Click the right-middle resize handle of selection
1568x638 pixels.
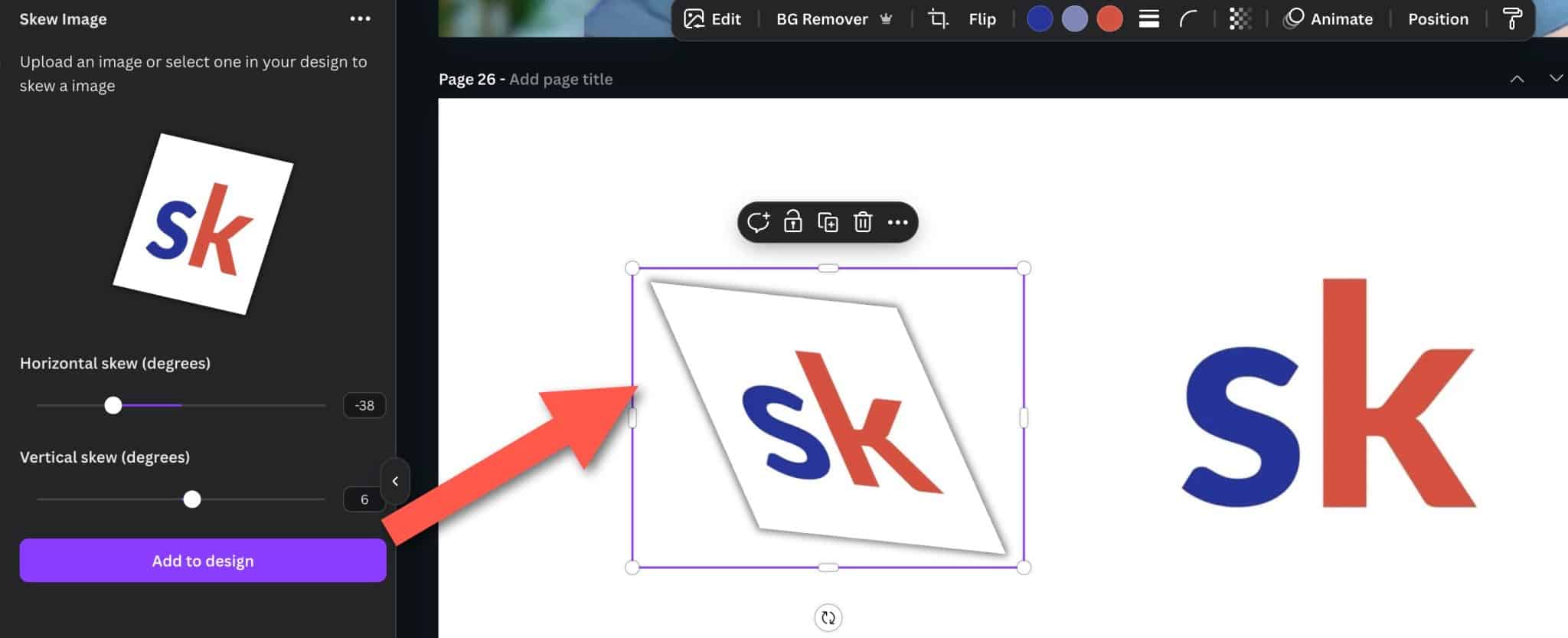1024,417
